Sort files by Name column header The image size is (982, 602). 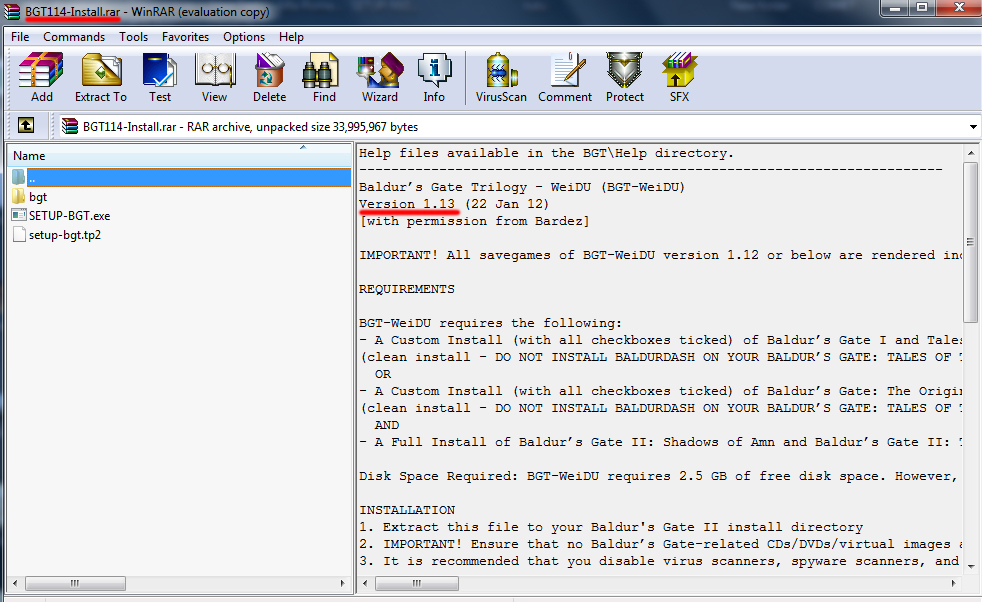tap(179, 155)
